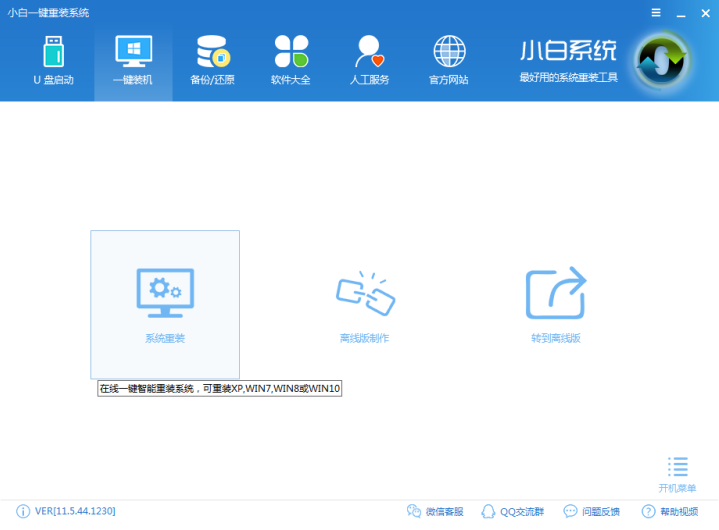Click the WeChat icon beside 微信客服
Screen dimensions: 719x530
point(414,511)
